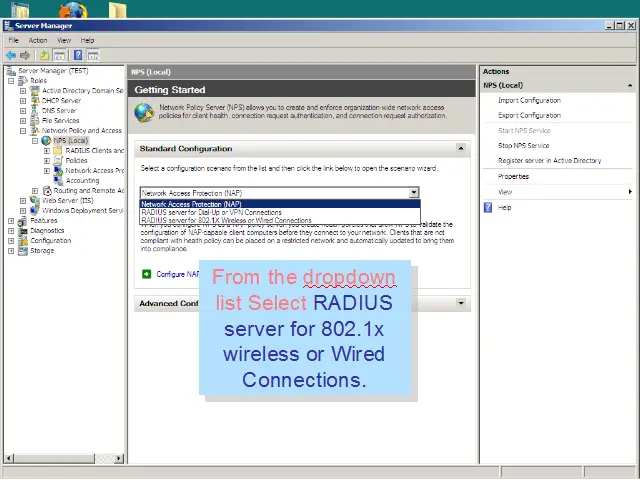
Task: Click the Network Access Protection node icon
Action: coord(58,171)
